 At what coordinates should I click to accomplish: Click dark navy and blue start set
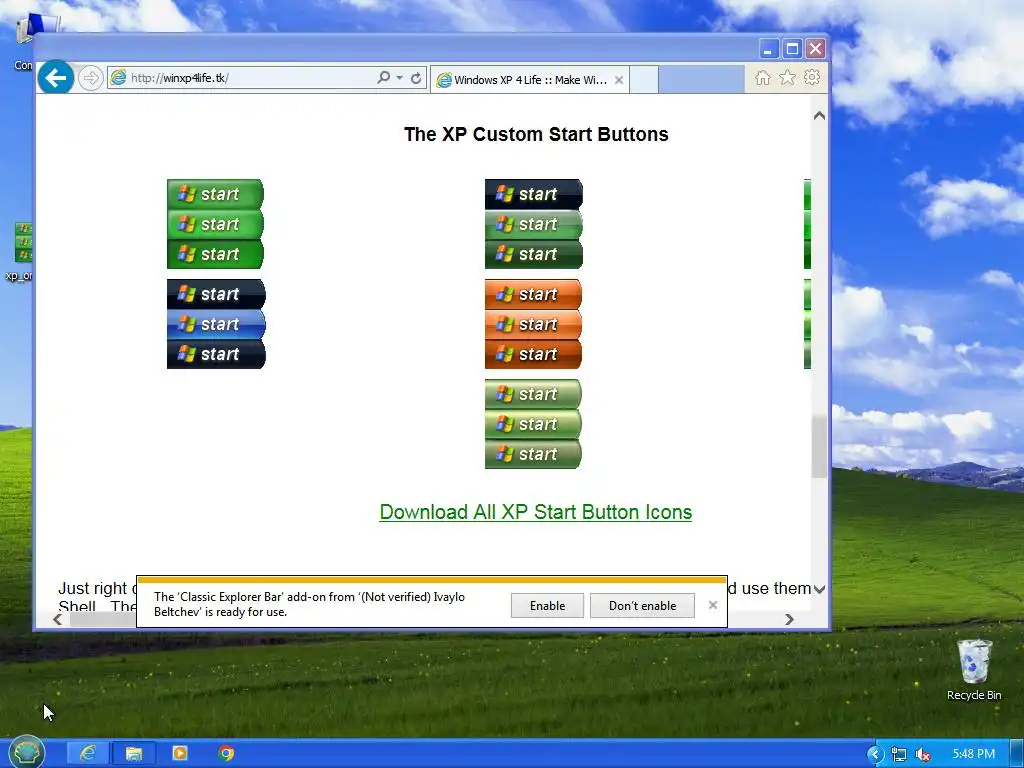(216, 324)
